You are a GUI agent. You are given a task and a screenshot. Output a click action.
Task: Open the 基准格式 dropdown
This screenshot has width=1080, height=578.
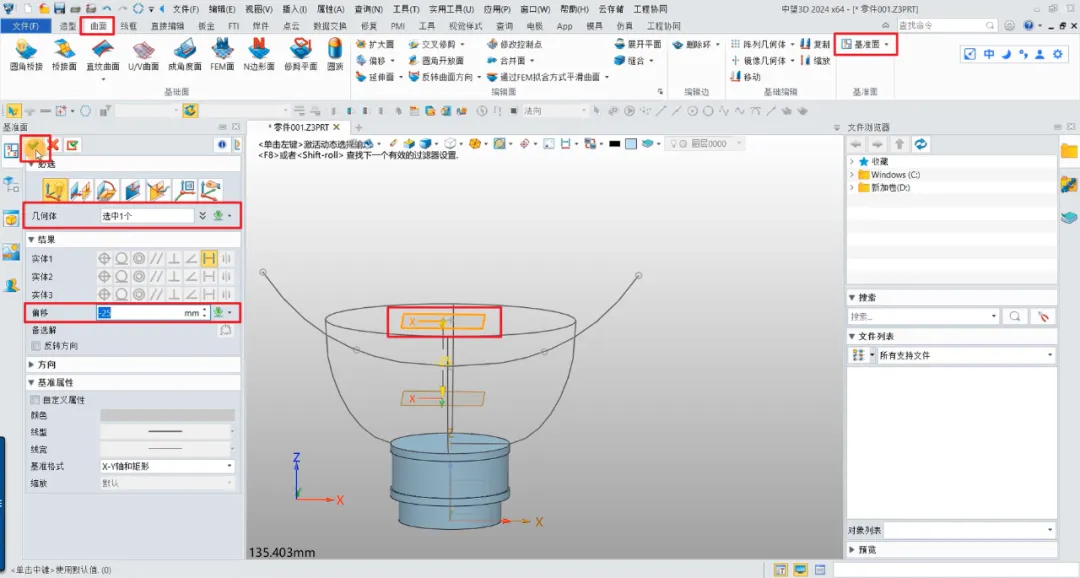pyautogui.click(x=167, y=466)
